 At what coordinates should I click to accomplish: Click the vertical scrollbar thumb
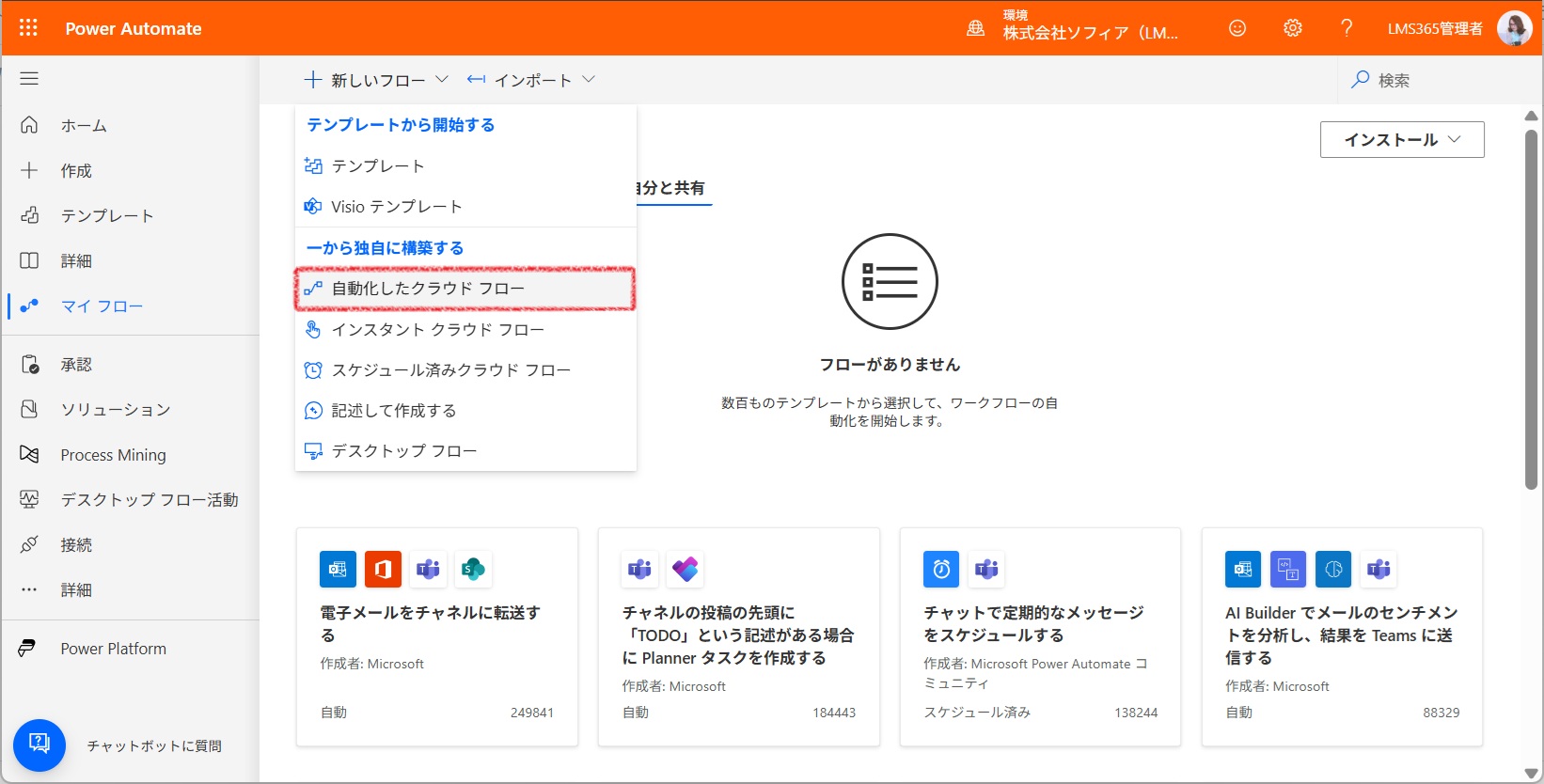1531,309
